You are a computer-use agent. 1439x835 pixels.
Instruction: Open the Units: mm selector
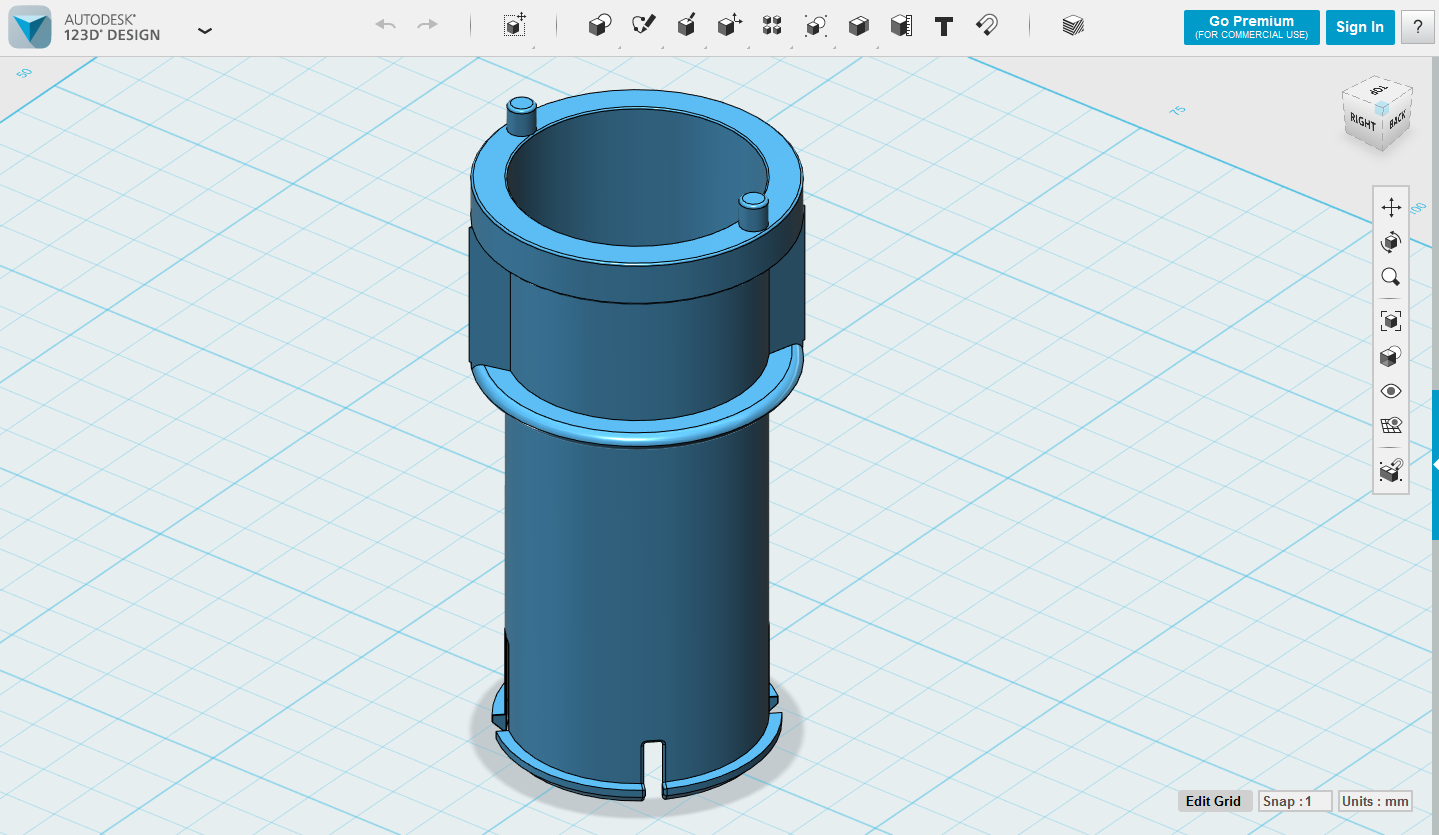pyautogui.click(x=1375, y=801)
